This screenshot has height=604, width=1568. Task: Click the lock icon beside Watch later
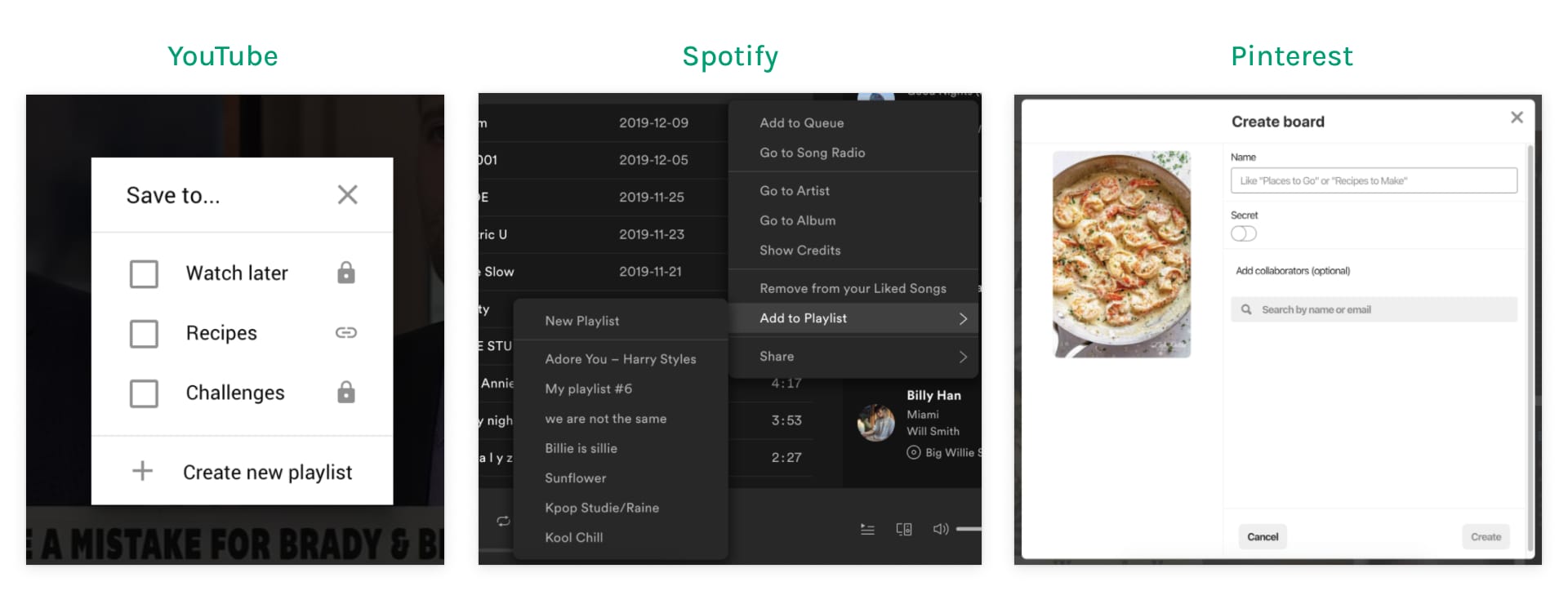pyautogui.click(x=346, y=273)
